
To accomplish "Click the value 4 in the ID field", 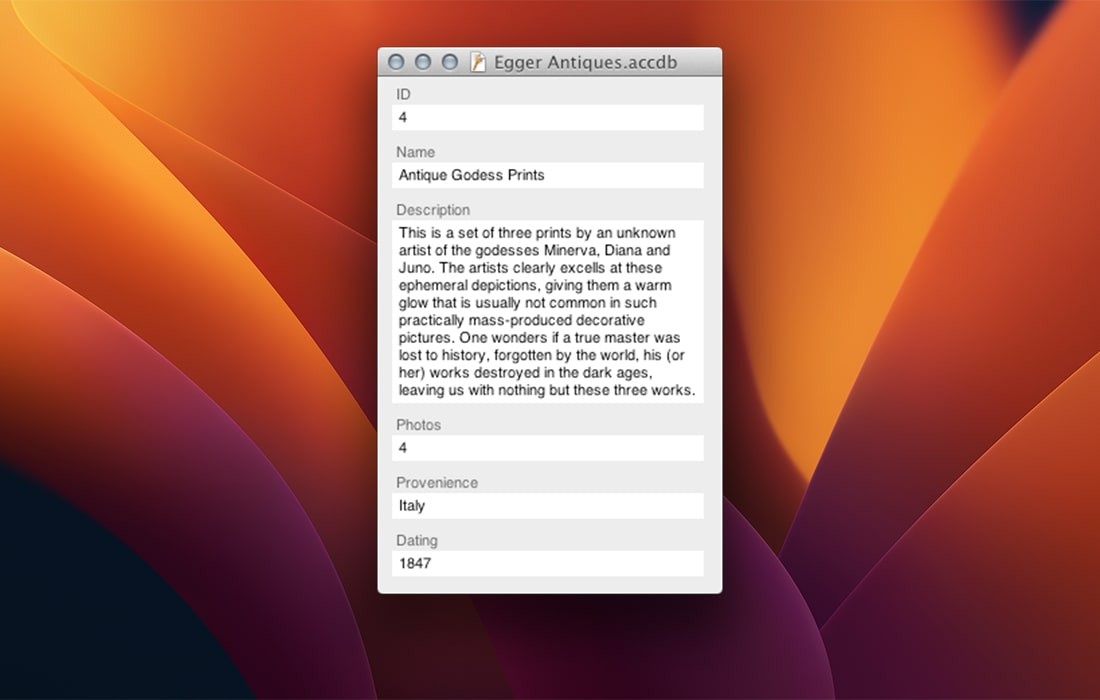I will pyautogui.click(x=403, y=117).
